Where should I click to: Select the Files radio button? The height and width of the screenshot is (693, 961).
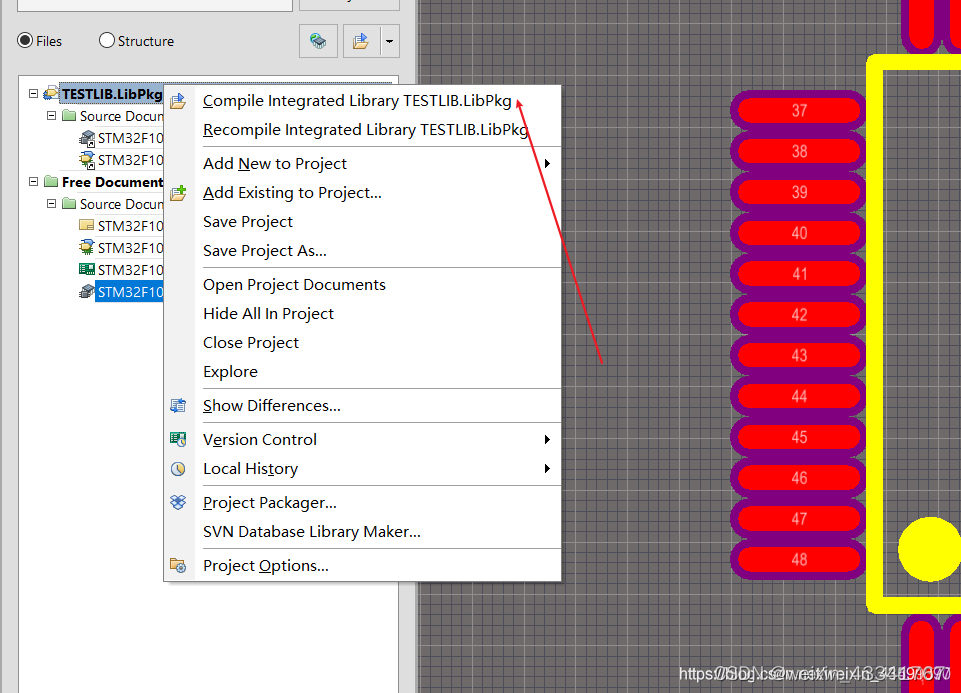[25, 40]
